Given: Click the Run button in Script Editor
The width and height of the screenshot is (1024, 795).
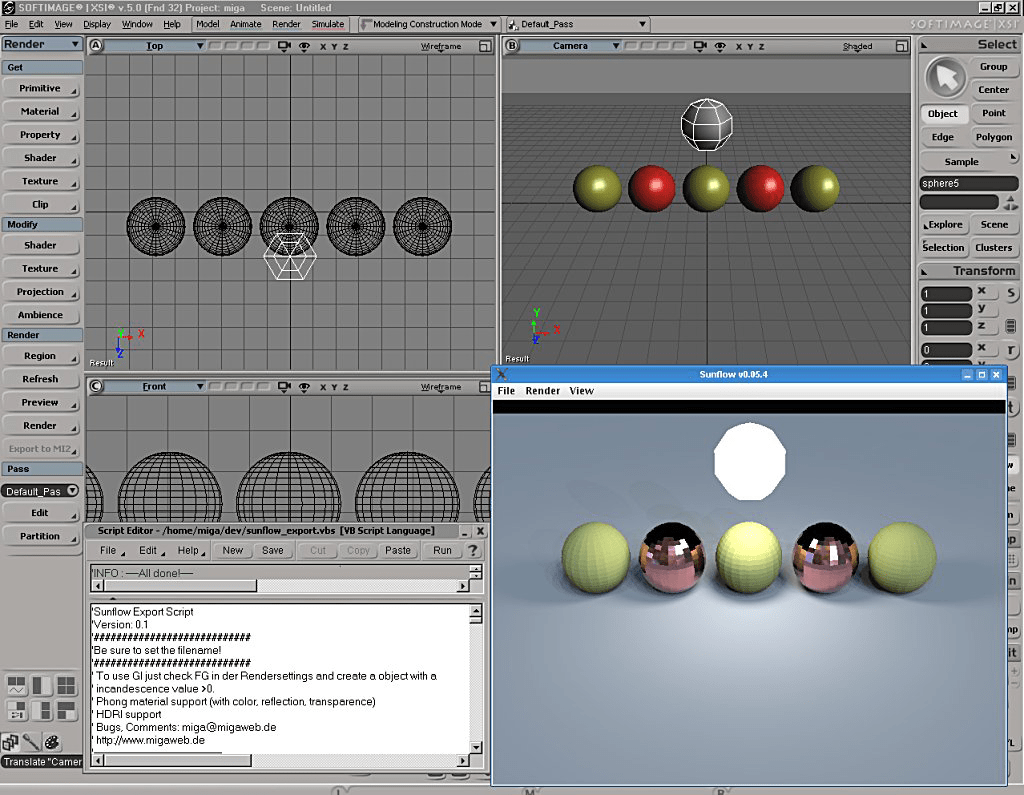Looking at the screenshot, I should [x=442, y=551].
